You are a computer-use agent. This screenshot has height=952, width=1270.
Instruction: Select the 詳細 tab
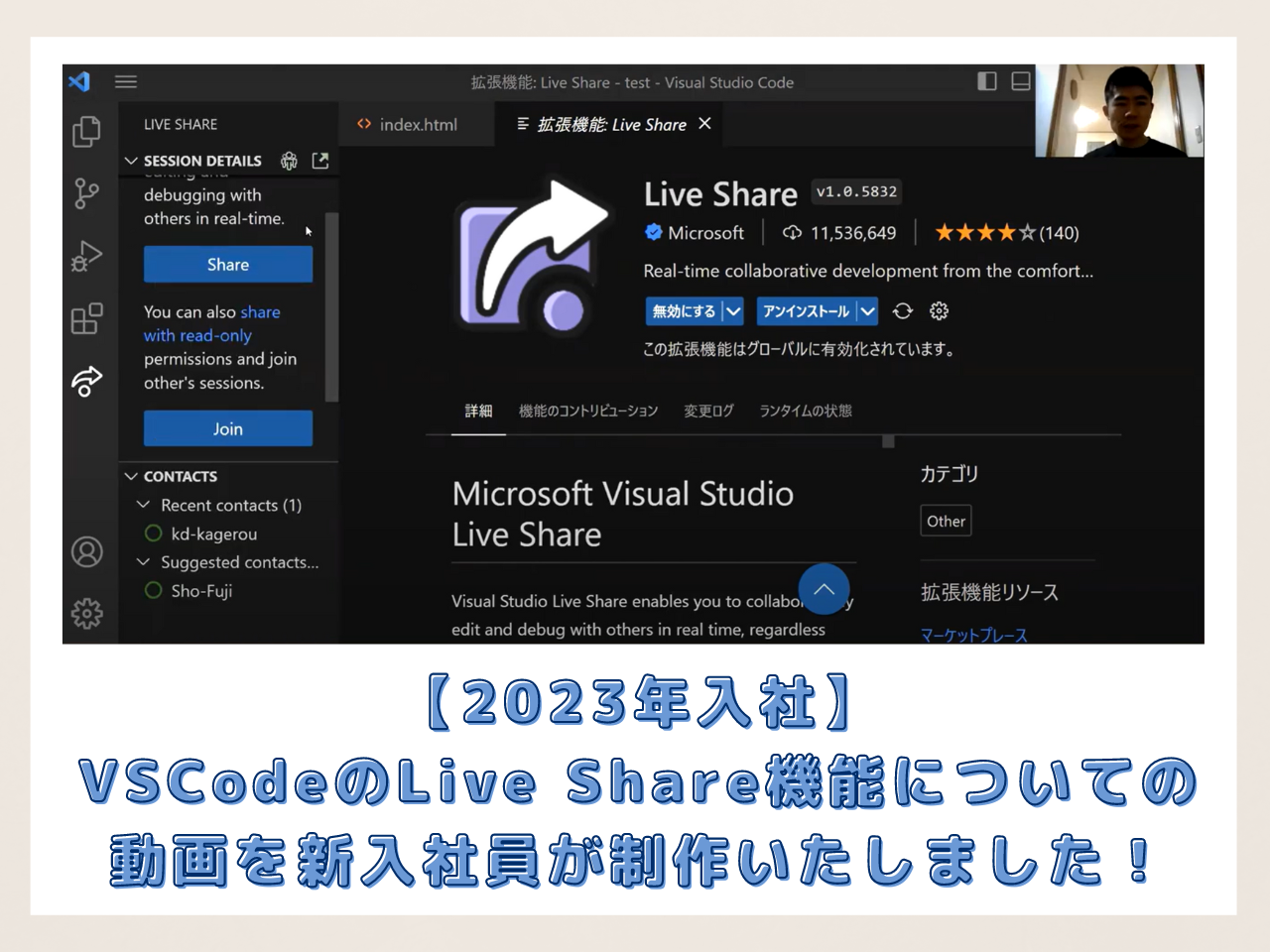pos(479,411)
